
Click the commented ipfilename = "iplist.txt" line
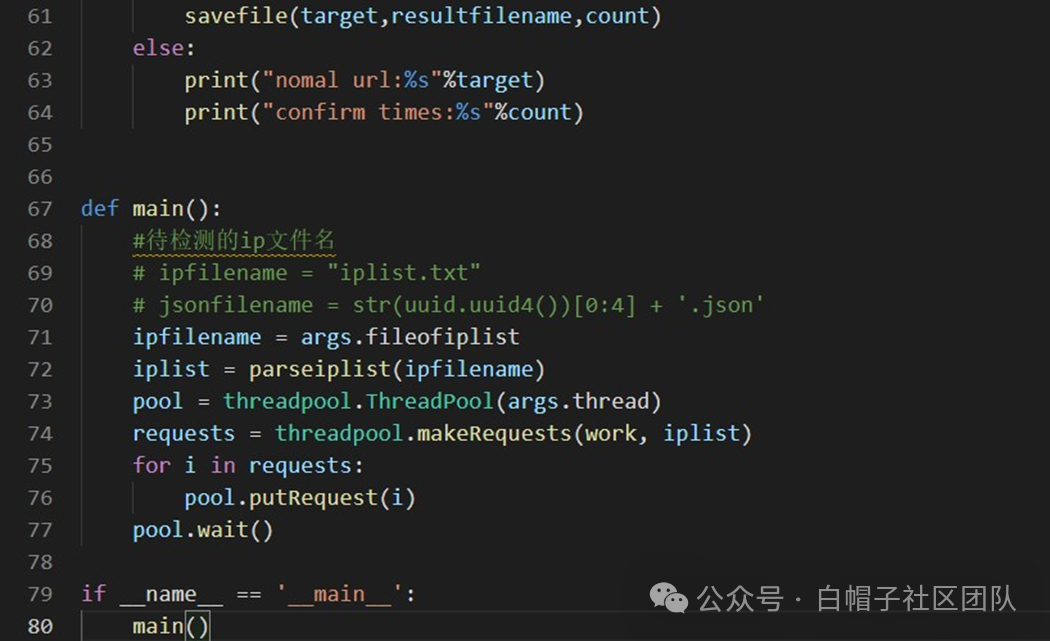[x=307, y=273]
